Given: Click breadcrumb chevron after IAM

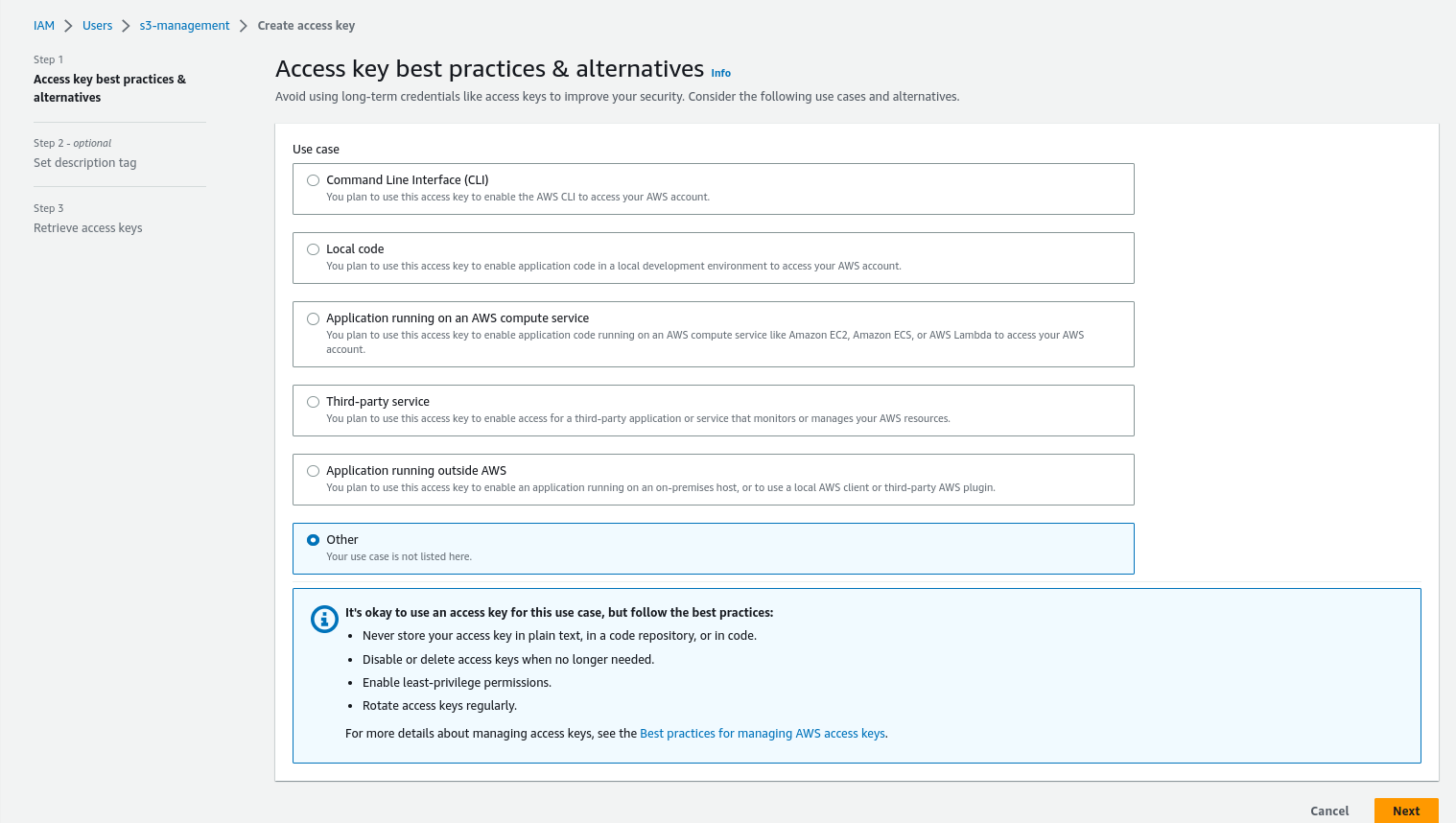Looking at the screenshot, I should [69, 26].
